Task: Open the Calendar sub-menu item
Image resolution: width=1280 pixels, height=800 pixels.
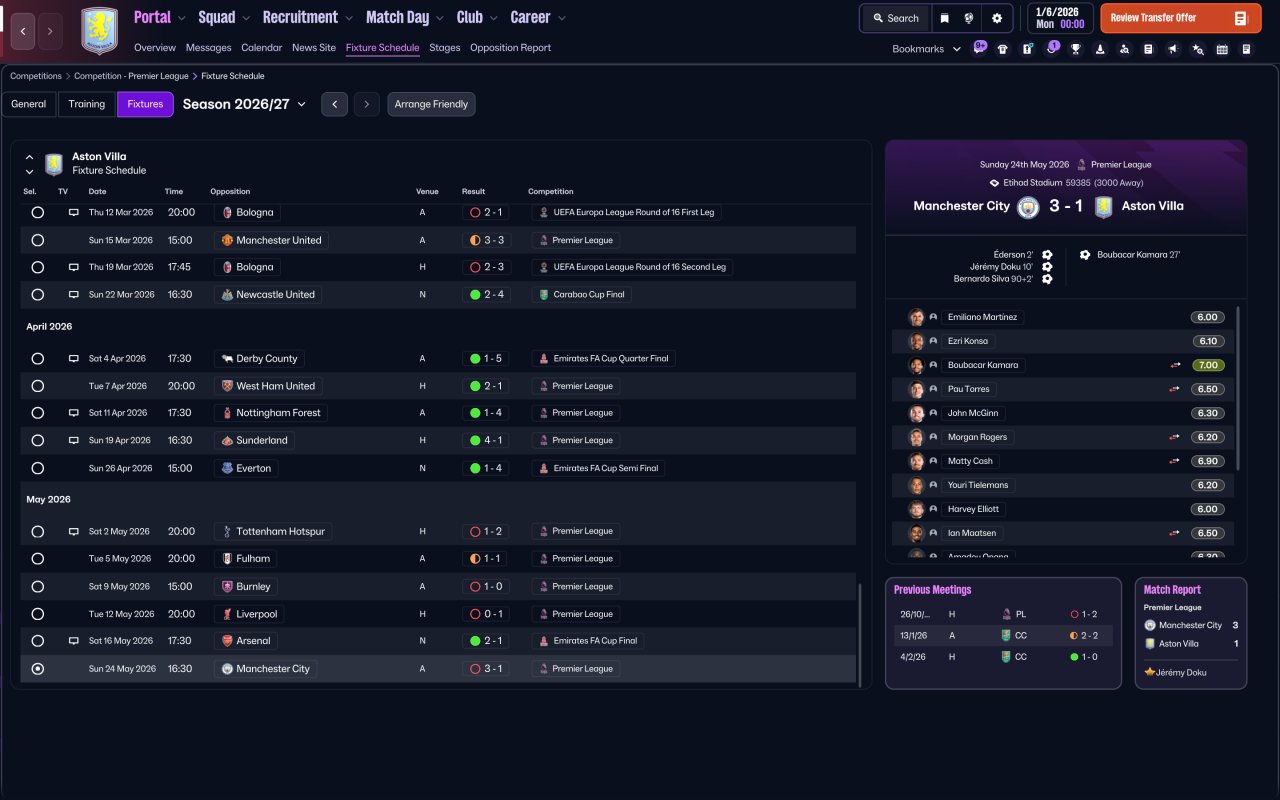Action: click(262, 48)
